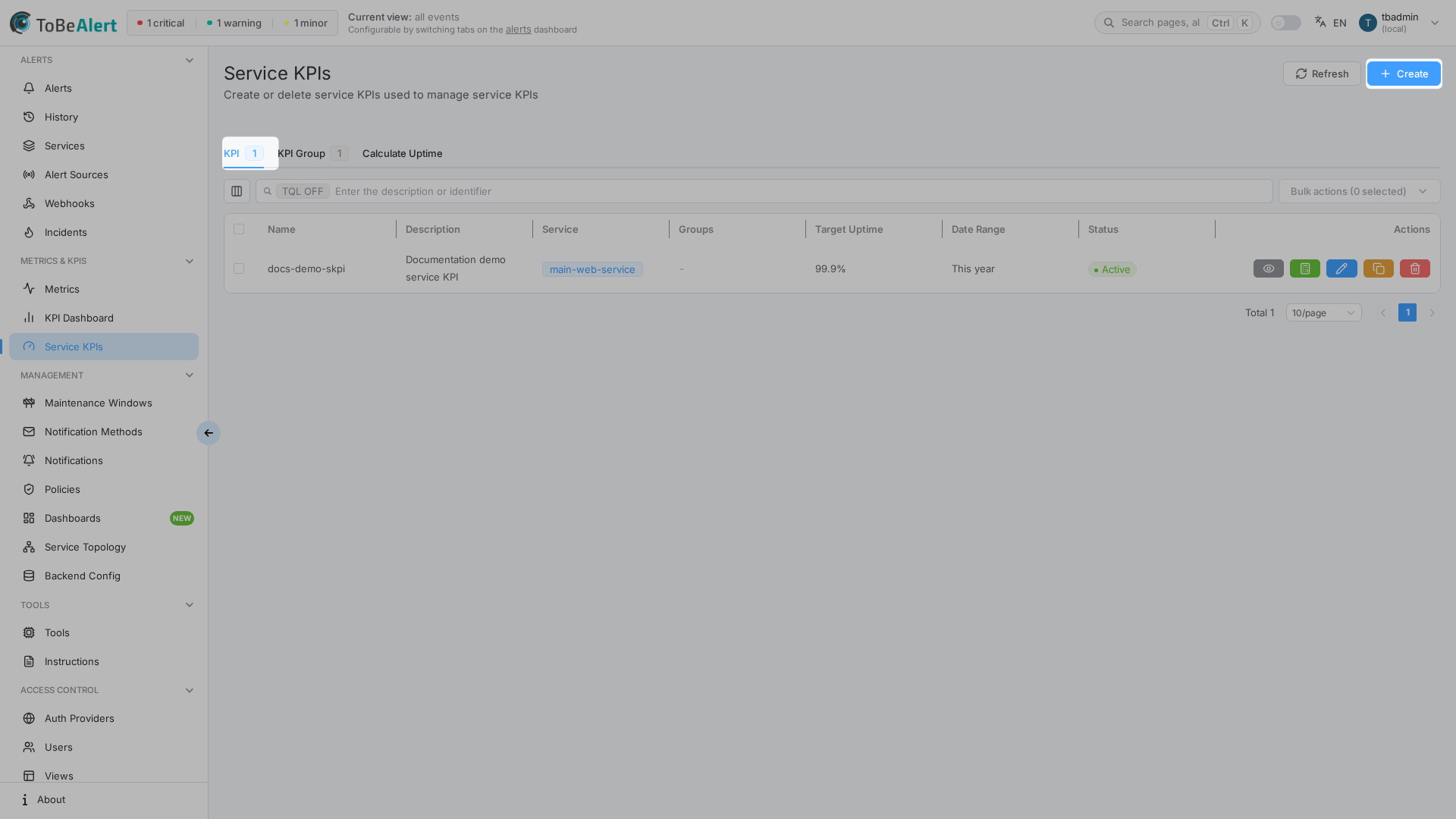
Task: Open Users in sidebar
Action: 104,747
